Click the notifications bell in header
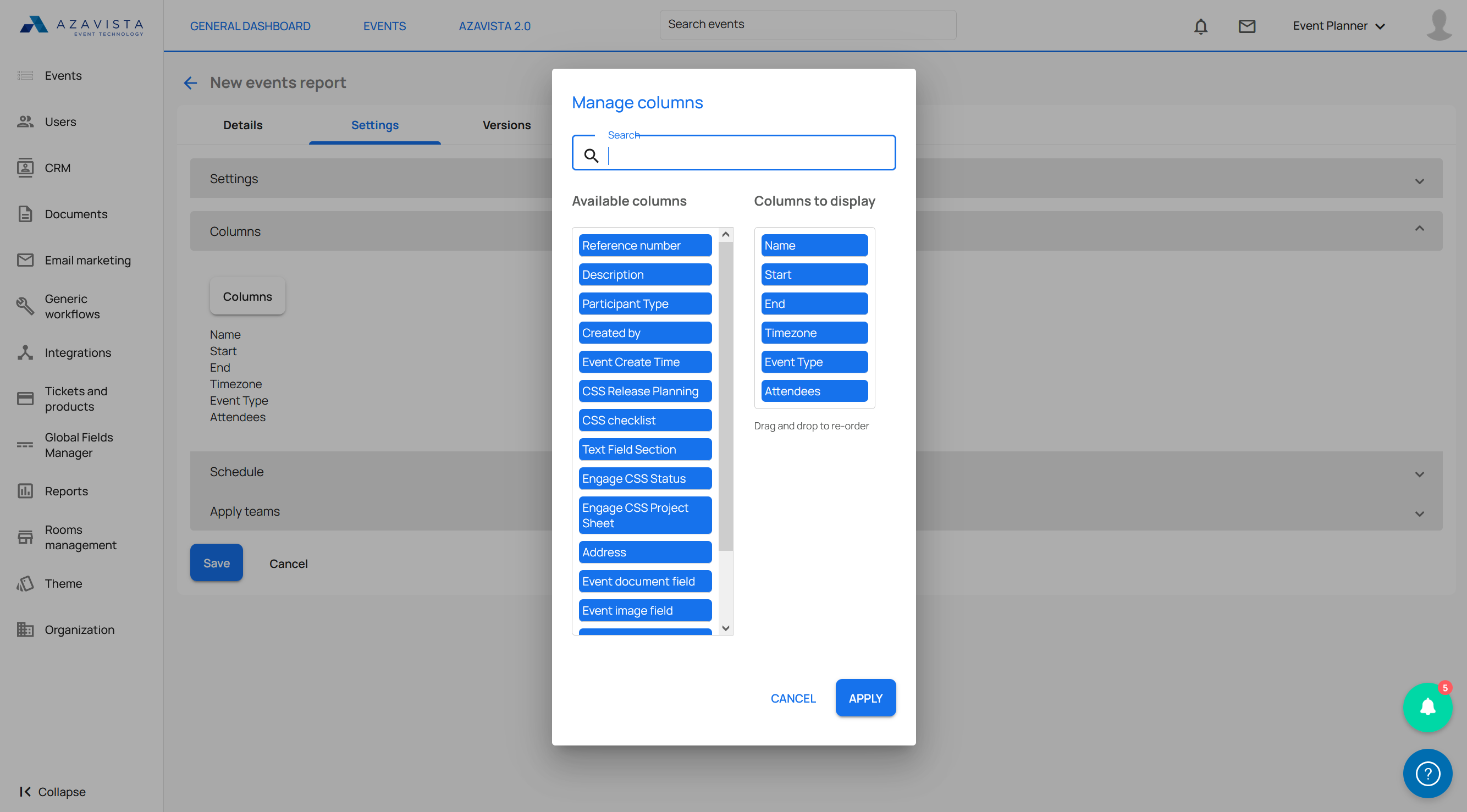The height and width of the screenshot is (812, 1467). coord(1200,26)
